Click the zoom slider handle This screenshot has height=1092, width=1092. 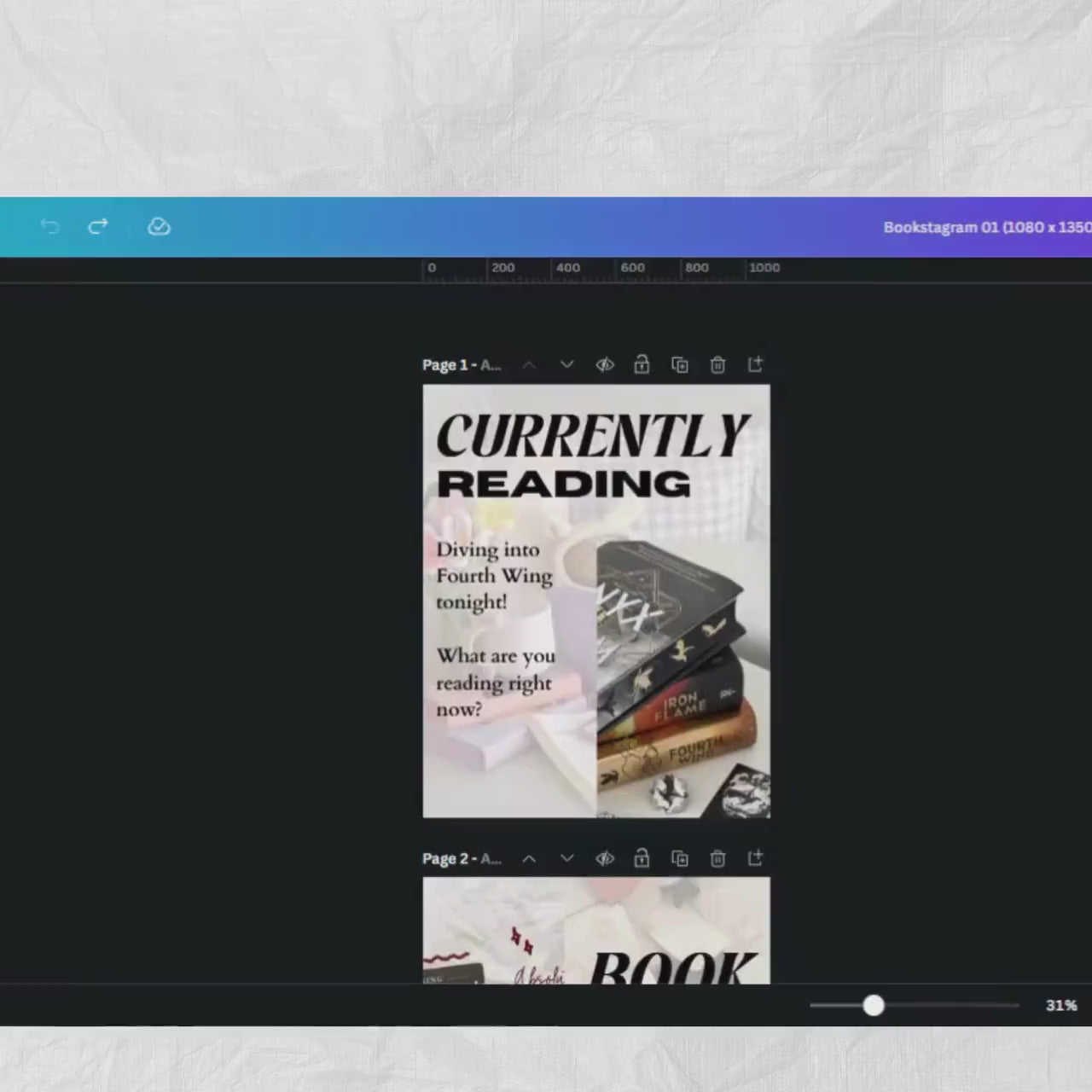click(x=874, y=1005)
